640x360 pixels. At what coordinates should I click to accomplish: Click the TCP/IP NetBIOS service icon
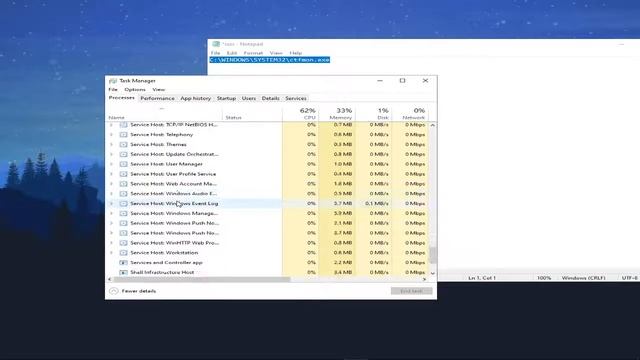[x=123, y=124]
